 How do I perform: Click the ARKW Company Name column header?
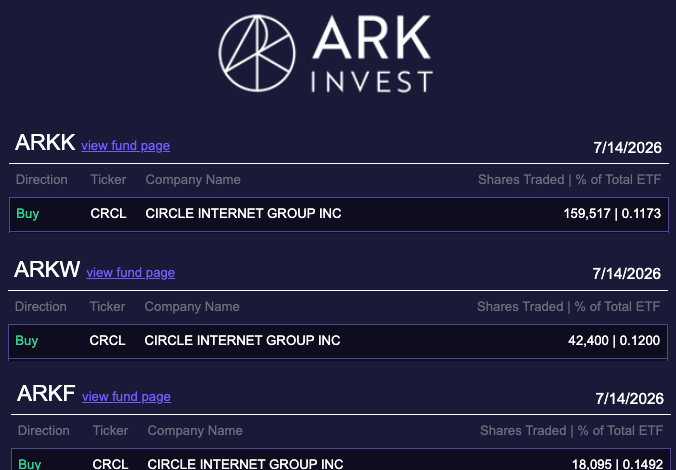tap(192, 307)
